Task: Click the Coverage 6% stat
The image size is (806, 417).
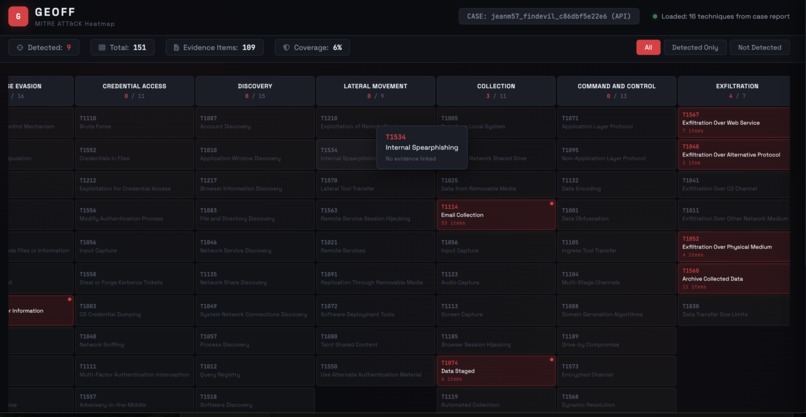Action: (x=312, y=47)
